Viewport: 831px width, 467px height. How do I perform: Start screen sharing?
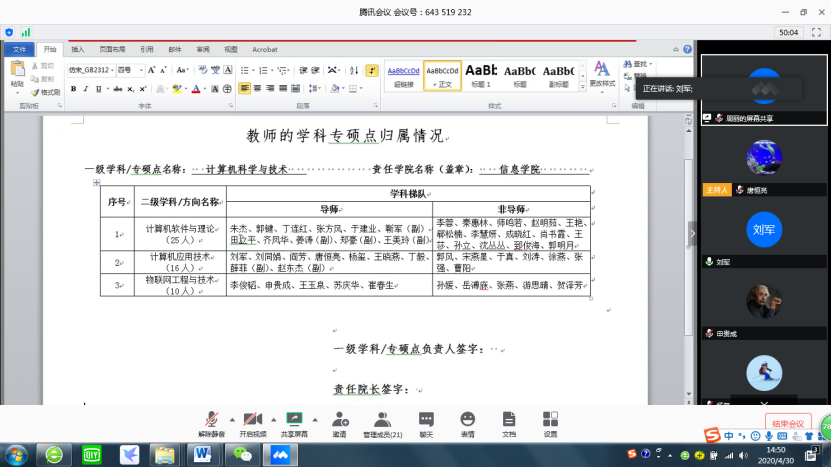295,421
